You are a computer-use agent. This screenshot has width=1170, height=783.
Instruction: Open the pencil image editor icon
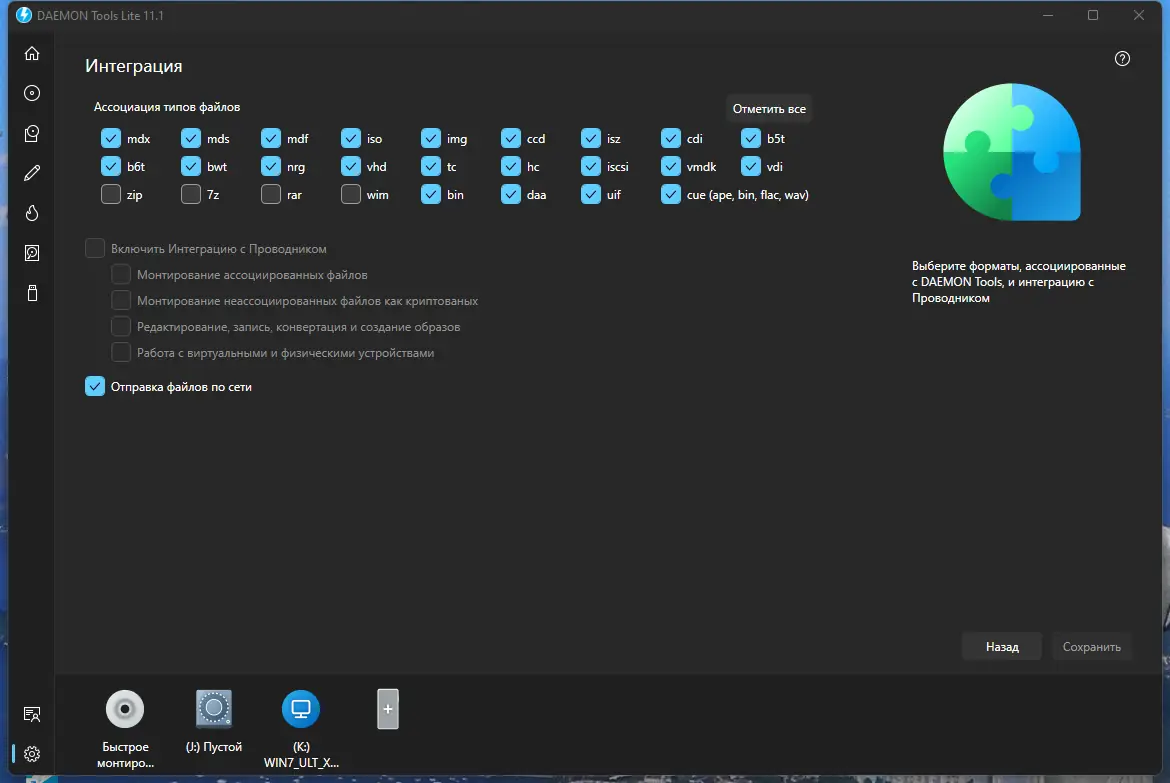(x=31, y=173)
